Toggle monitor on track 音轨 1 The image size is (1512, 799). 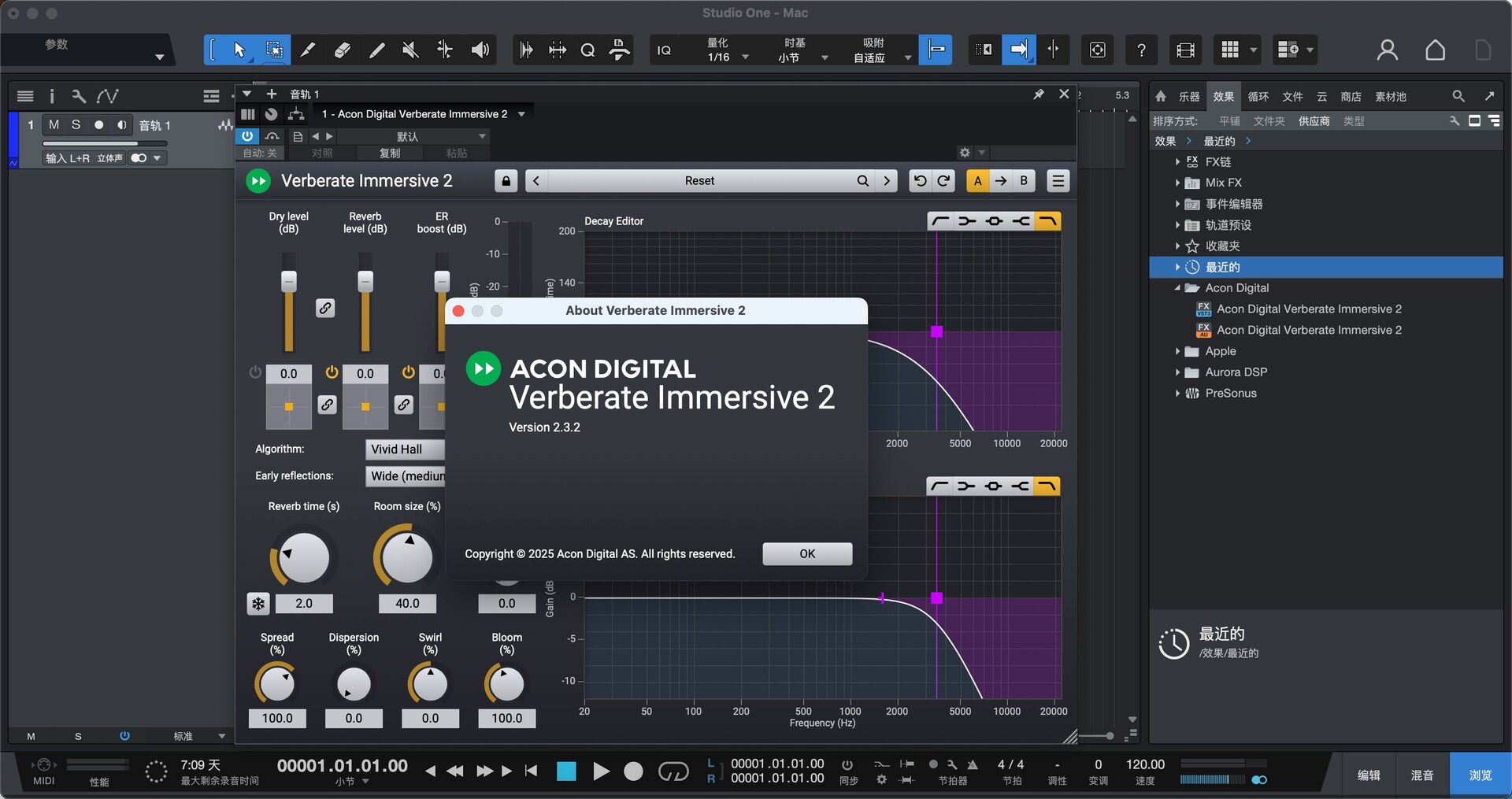[121, 125]
